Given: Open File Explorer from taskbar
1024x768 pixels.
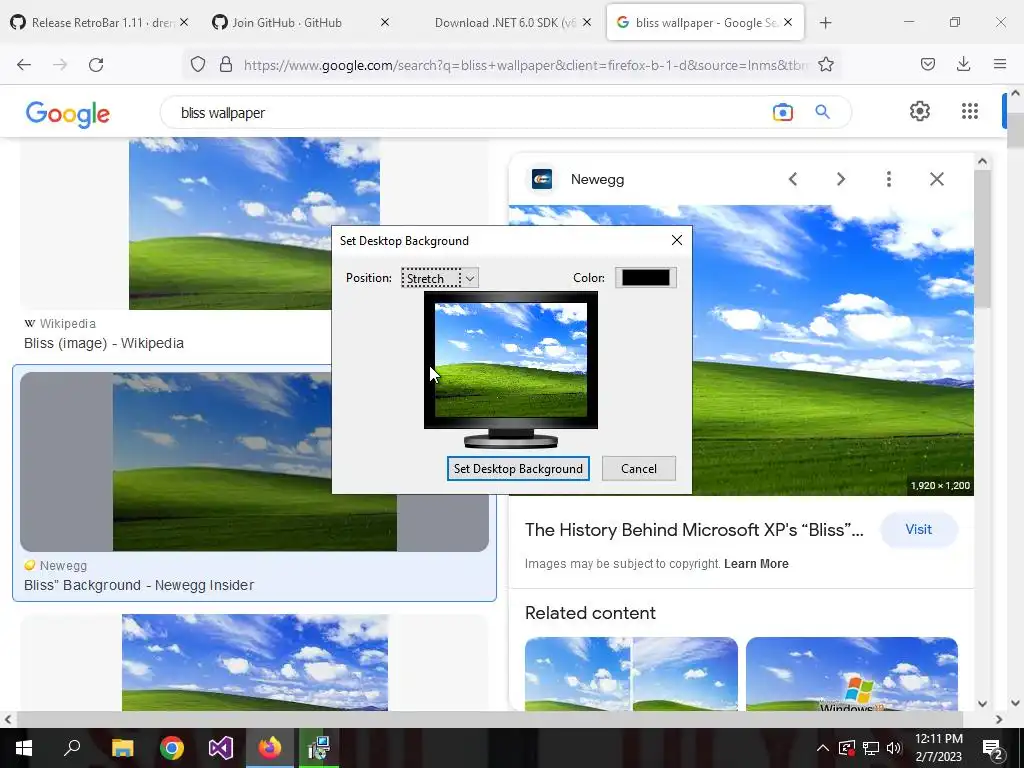Looking at the screenshot, I should click(x=122, y=748).
